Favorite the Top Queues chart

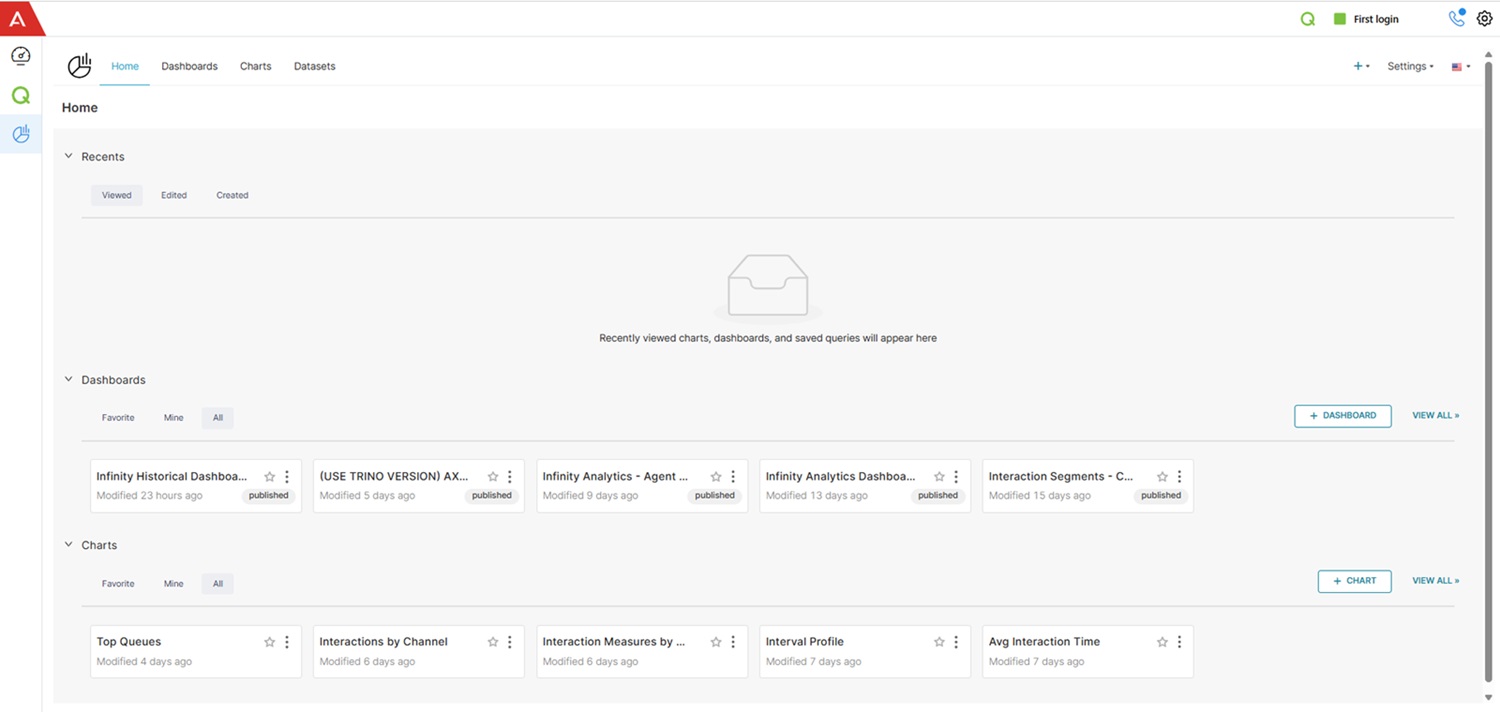pos(269,642)
